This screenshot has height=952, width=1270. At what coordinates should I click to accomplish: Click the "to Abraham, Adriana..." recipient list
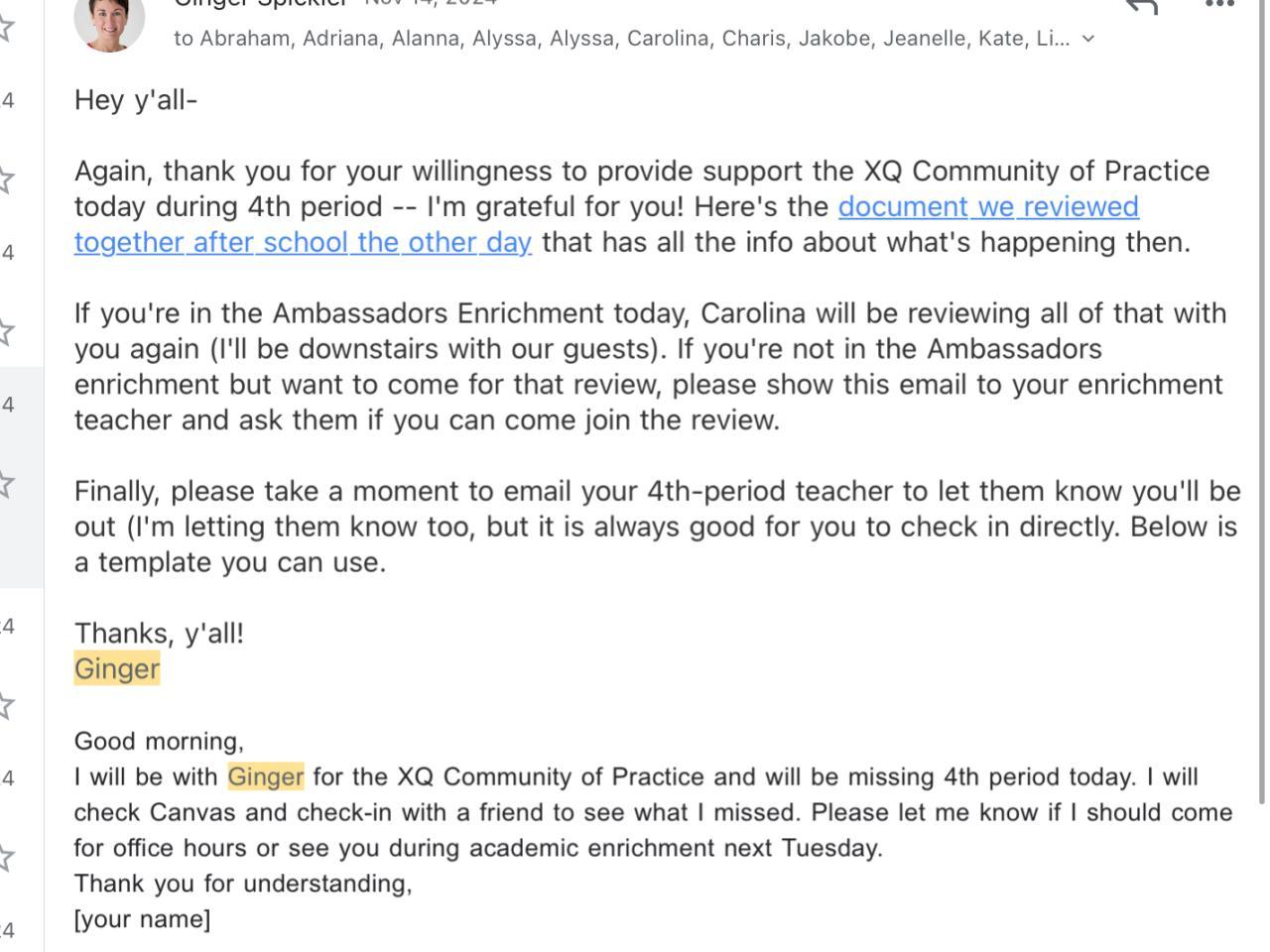pos(621,39)
